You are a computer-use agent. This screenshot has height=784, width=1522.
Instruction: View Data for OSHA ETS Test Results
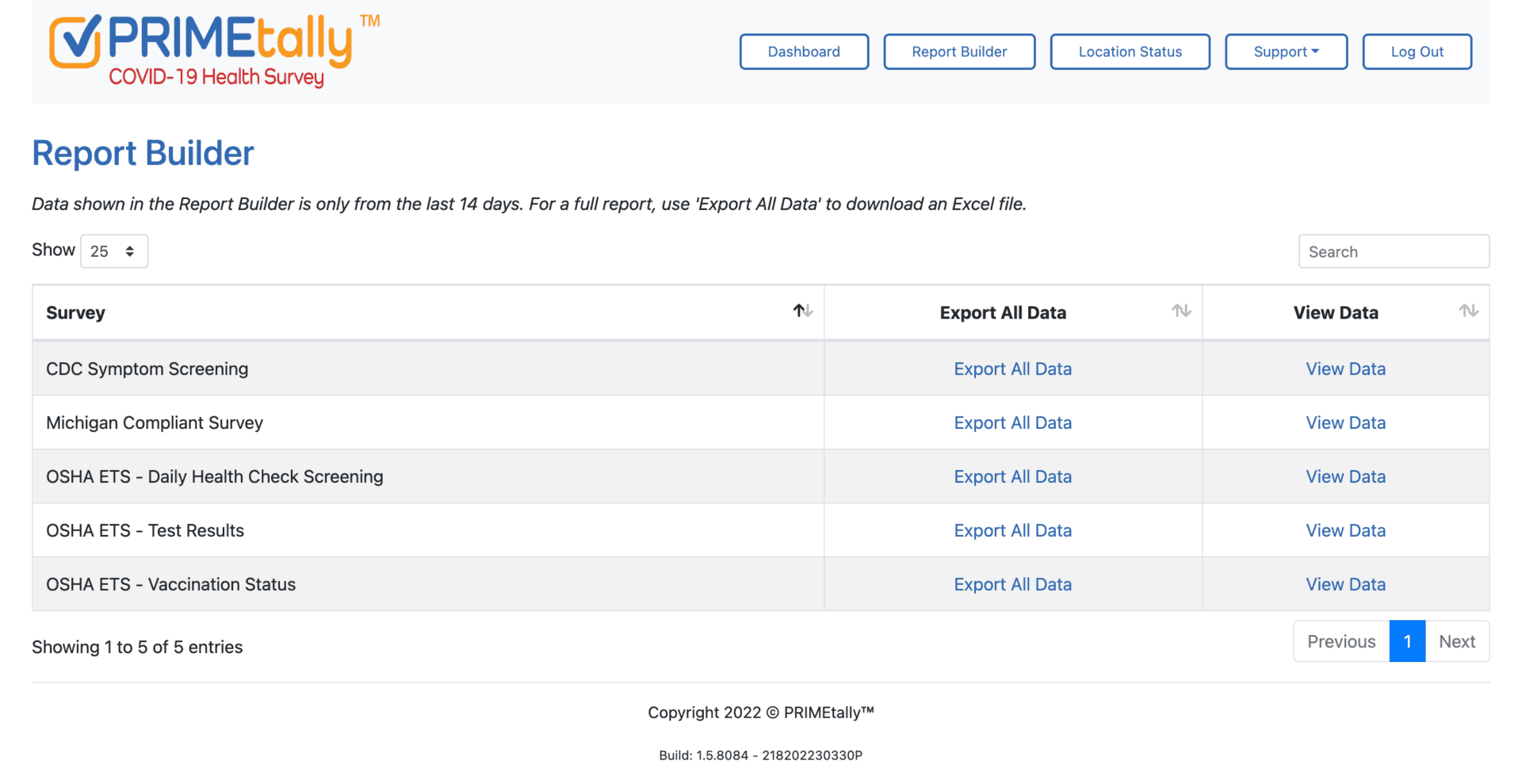tap(1345, 530)
